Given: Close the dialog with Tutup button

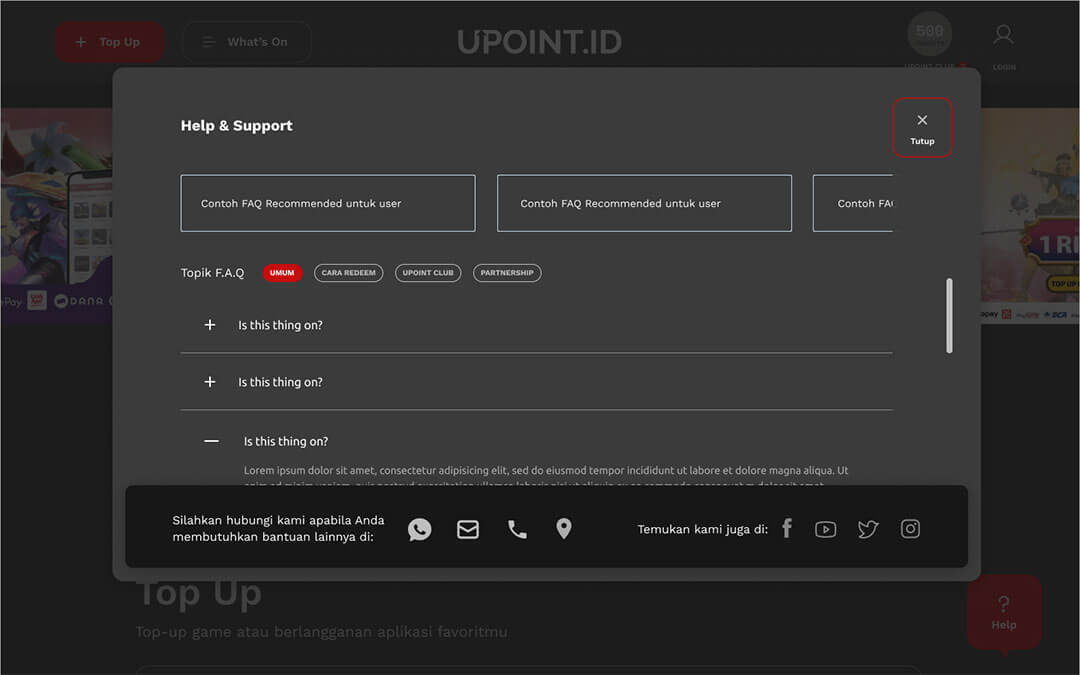Looking at the screenshot, I should click(x=922, y=128).
